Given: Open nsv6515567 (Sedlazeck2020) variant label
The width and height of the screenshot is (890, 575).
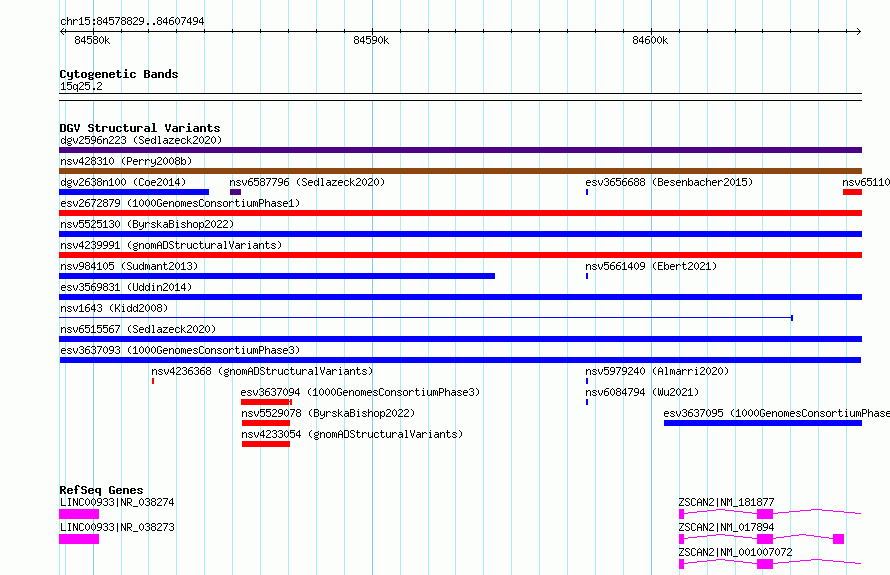Looking at the screenshot, I should point(138,329).
